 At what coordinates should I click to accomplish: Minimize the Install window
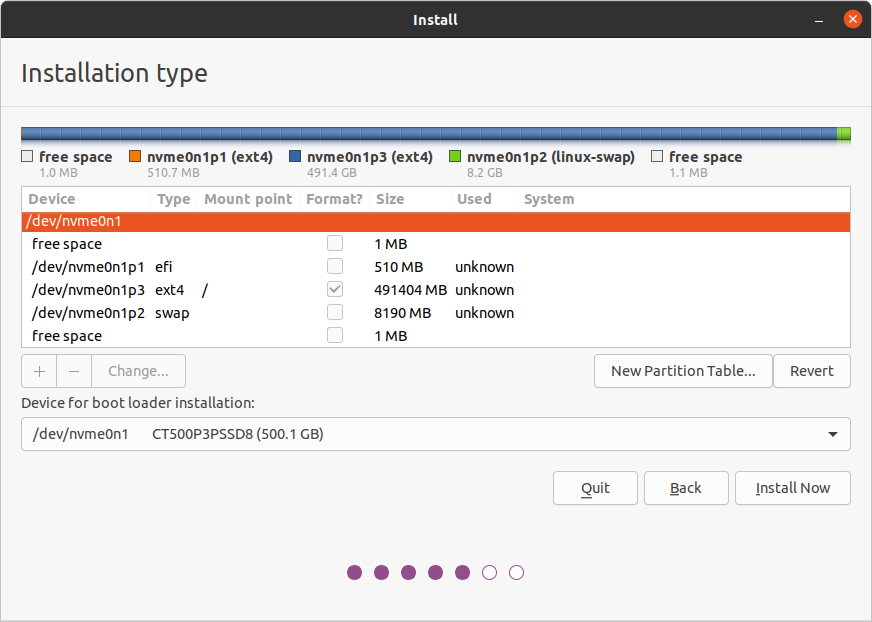819,20
